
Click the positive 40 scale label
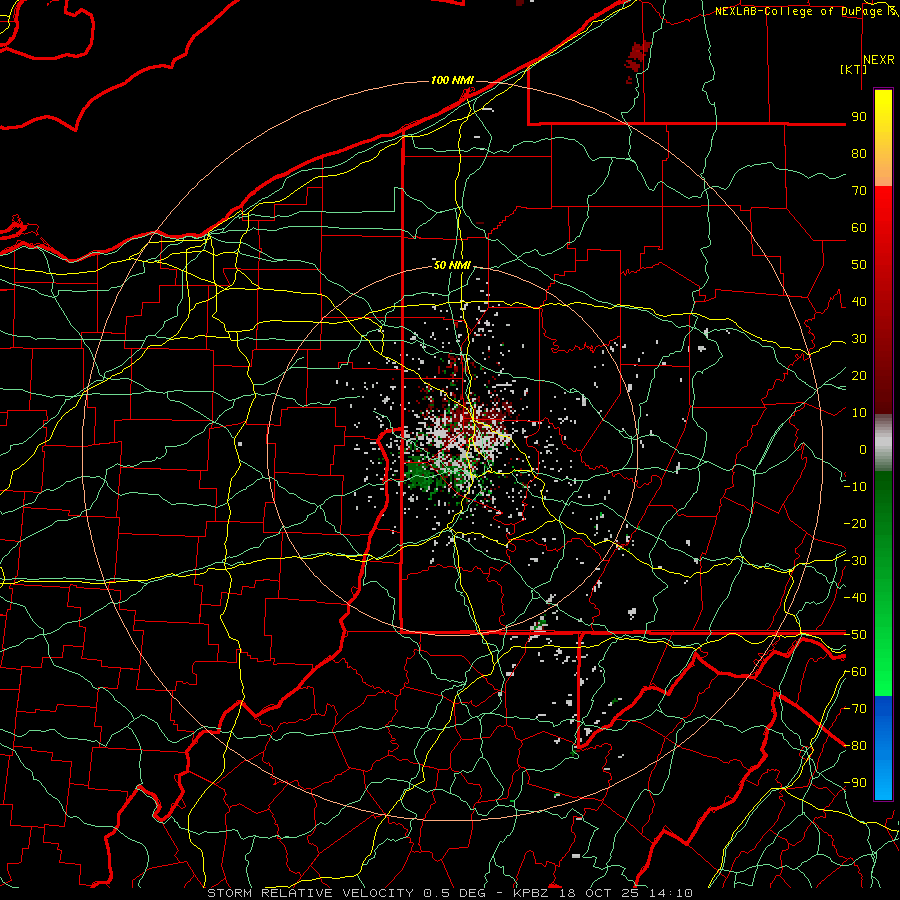click(x=859, y=301)
